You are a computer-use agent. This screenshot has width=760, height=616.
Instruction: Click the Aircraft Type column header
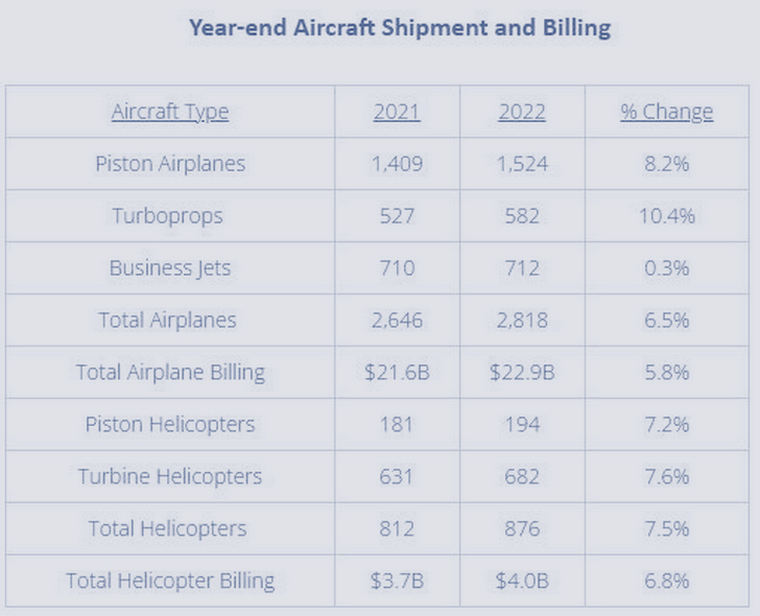click(170, 111)
